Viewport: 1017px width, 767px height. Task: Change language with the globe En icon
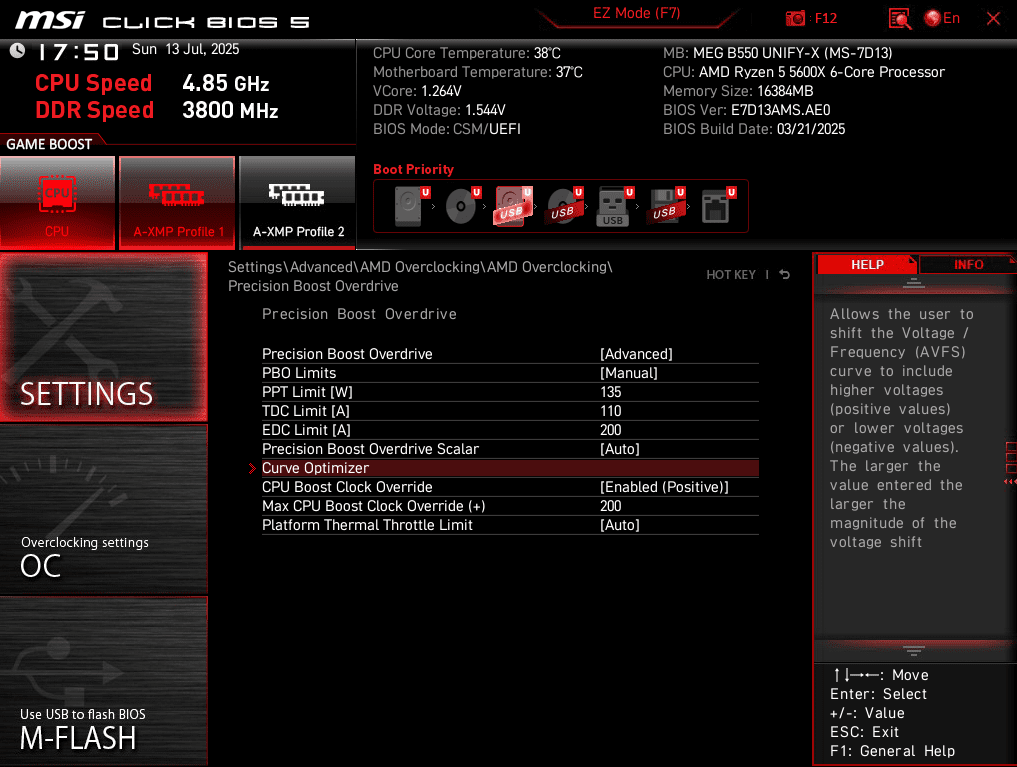942,18
